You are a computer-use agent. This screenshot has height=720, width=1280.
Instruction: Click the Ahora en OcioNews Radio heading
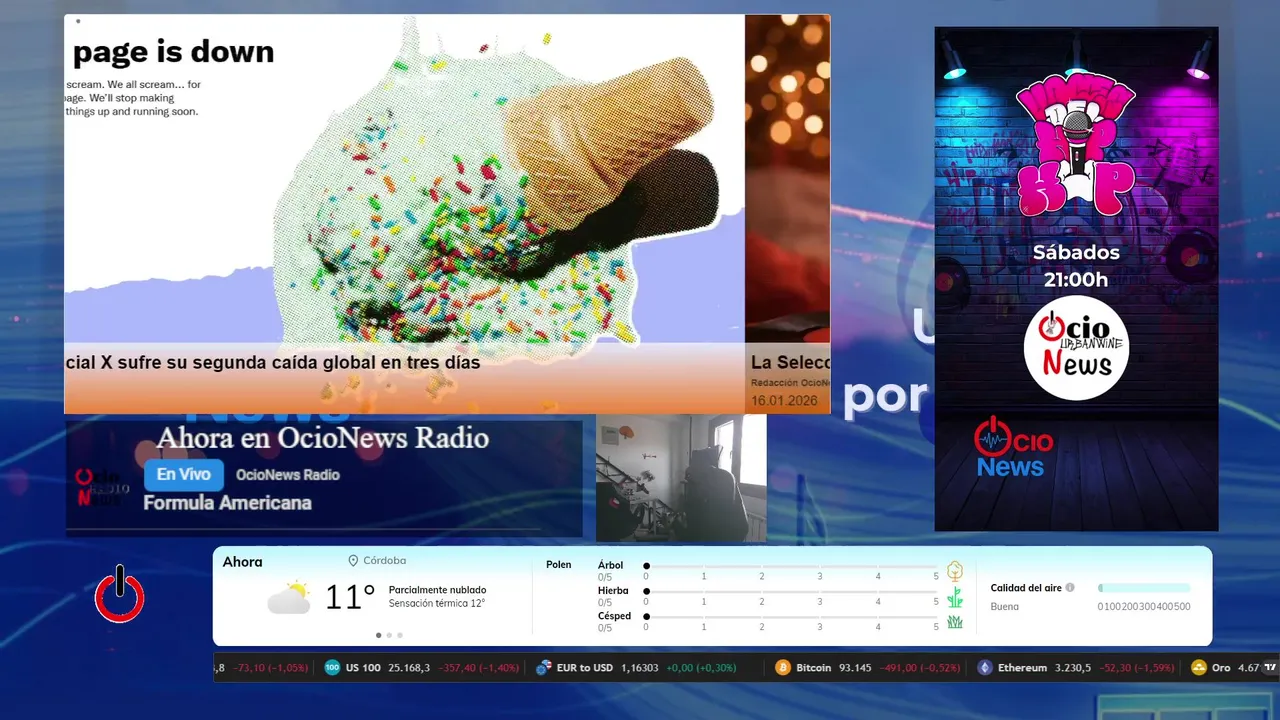[322, 438]
